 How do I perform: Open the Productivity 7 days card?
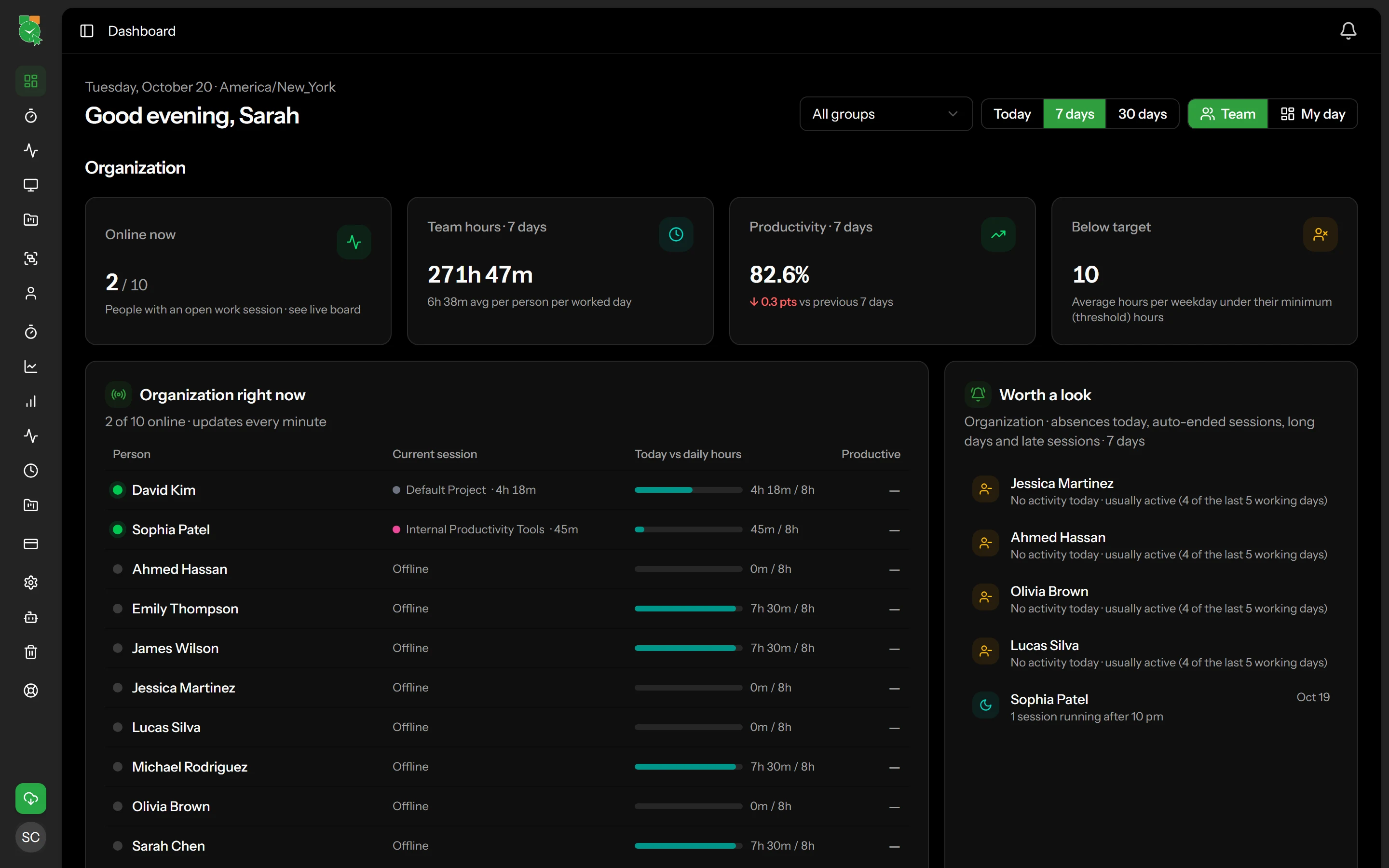pyautogui.click(x=882, y=271)
